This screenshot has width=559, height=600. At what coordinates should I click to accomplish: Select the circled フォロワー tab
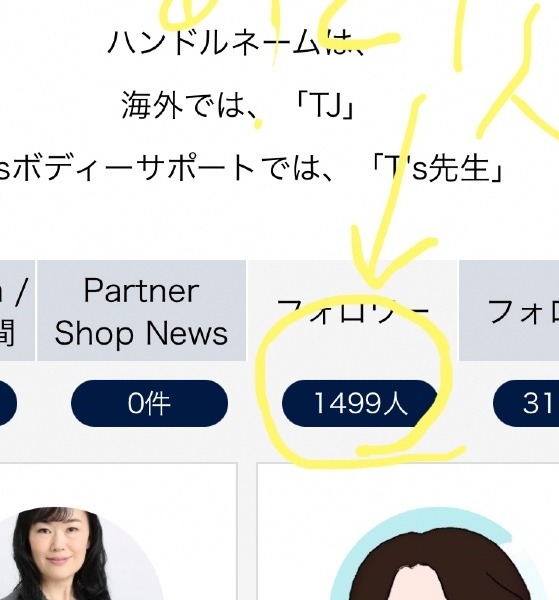pos(352,310)
